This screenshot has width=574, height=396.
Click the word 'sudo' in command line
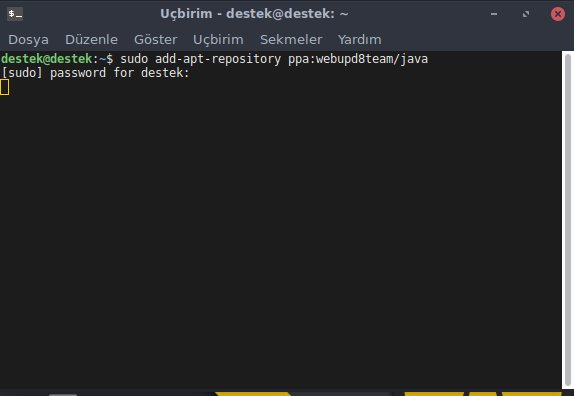tap(134, 59)
